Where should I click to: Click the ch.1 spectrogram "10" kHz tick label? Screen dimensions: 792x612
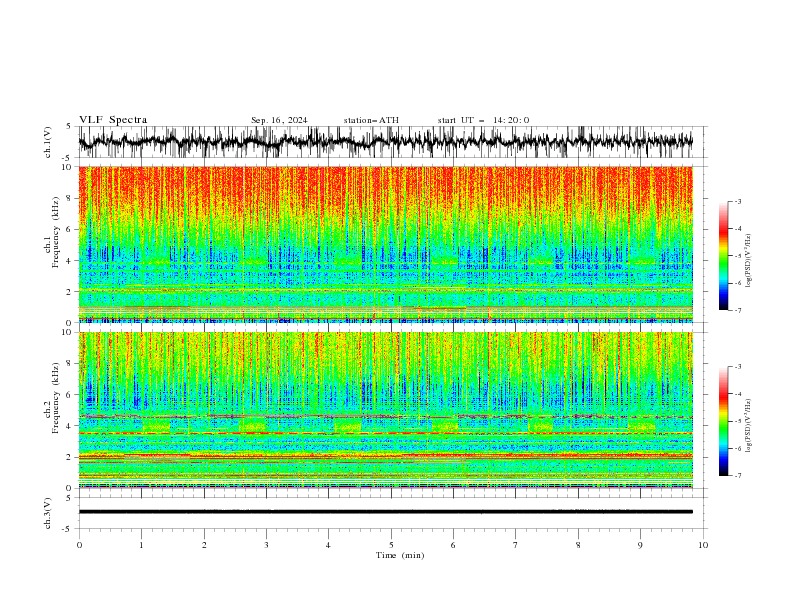(x=68, y=167)
